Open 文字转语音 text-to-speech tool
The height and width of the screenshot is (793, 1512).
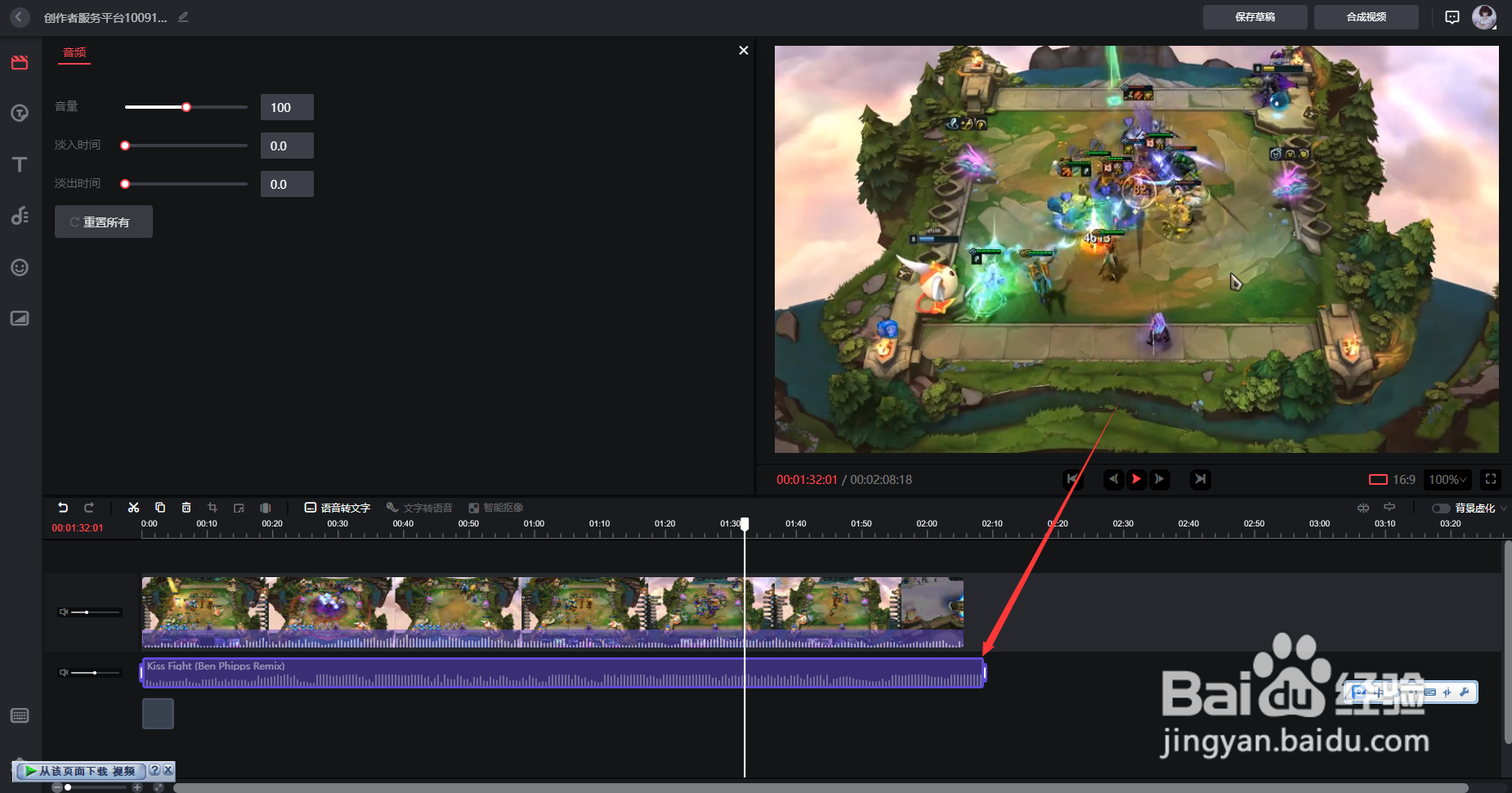click(x=419, y=508)
